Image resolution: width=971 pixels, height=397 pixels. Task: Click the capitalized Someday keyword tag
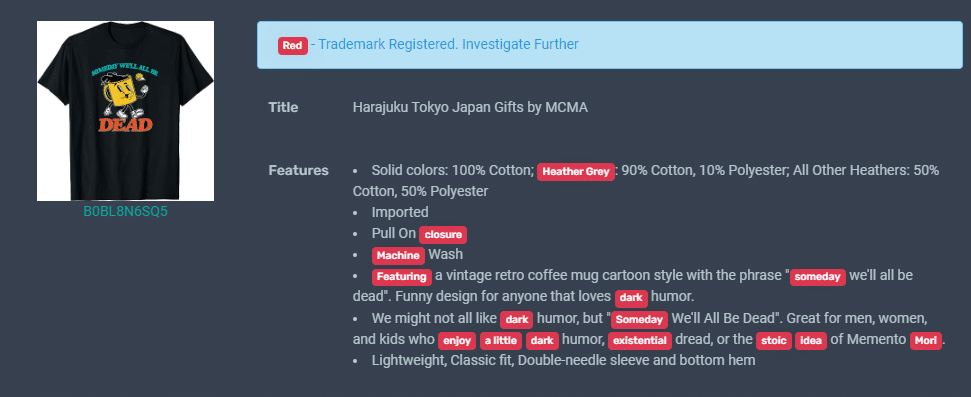point(640,320)
